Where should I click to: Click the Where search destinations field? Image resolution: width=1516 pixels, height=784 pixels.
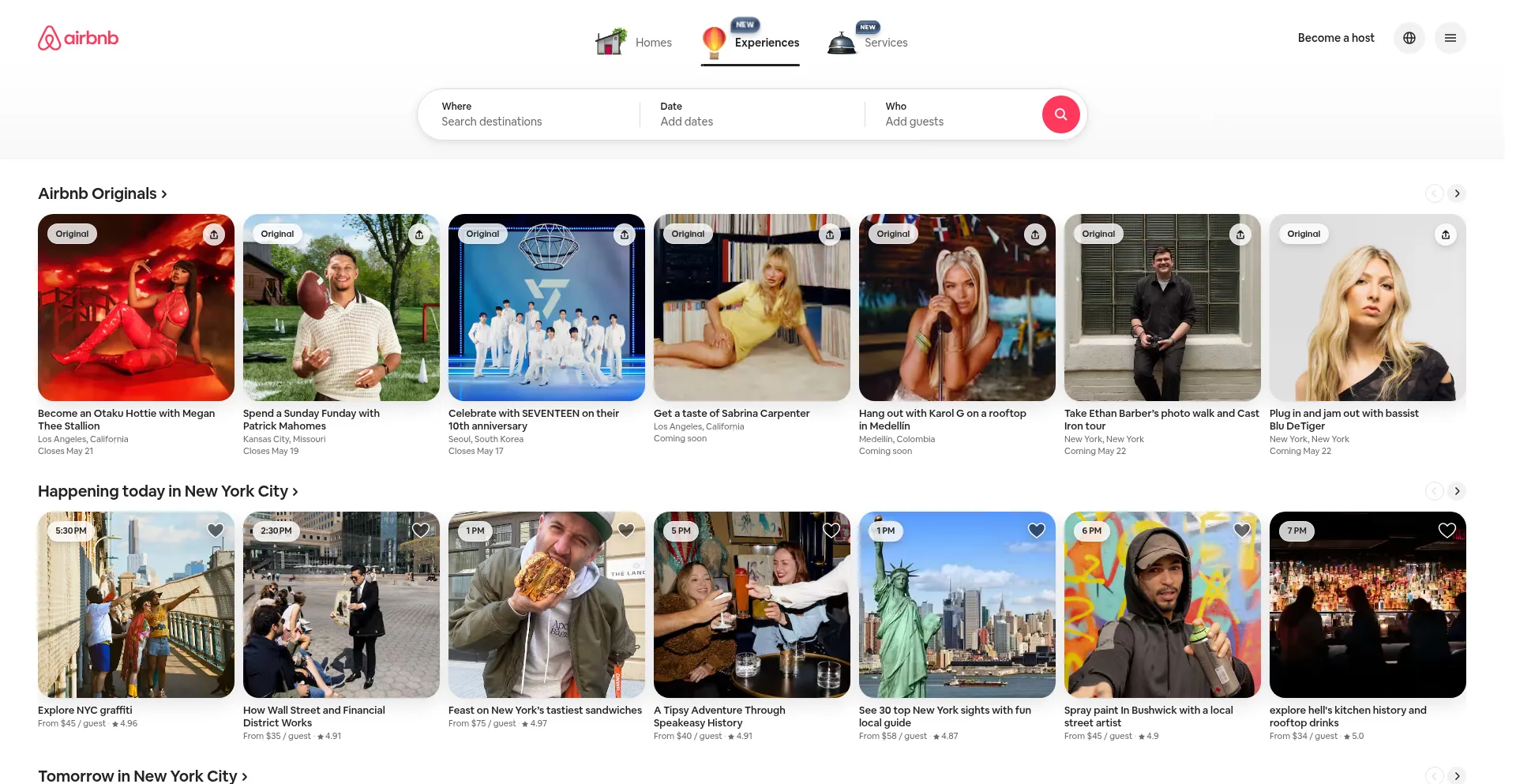[529, 114]
